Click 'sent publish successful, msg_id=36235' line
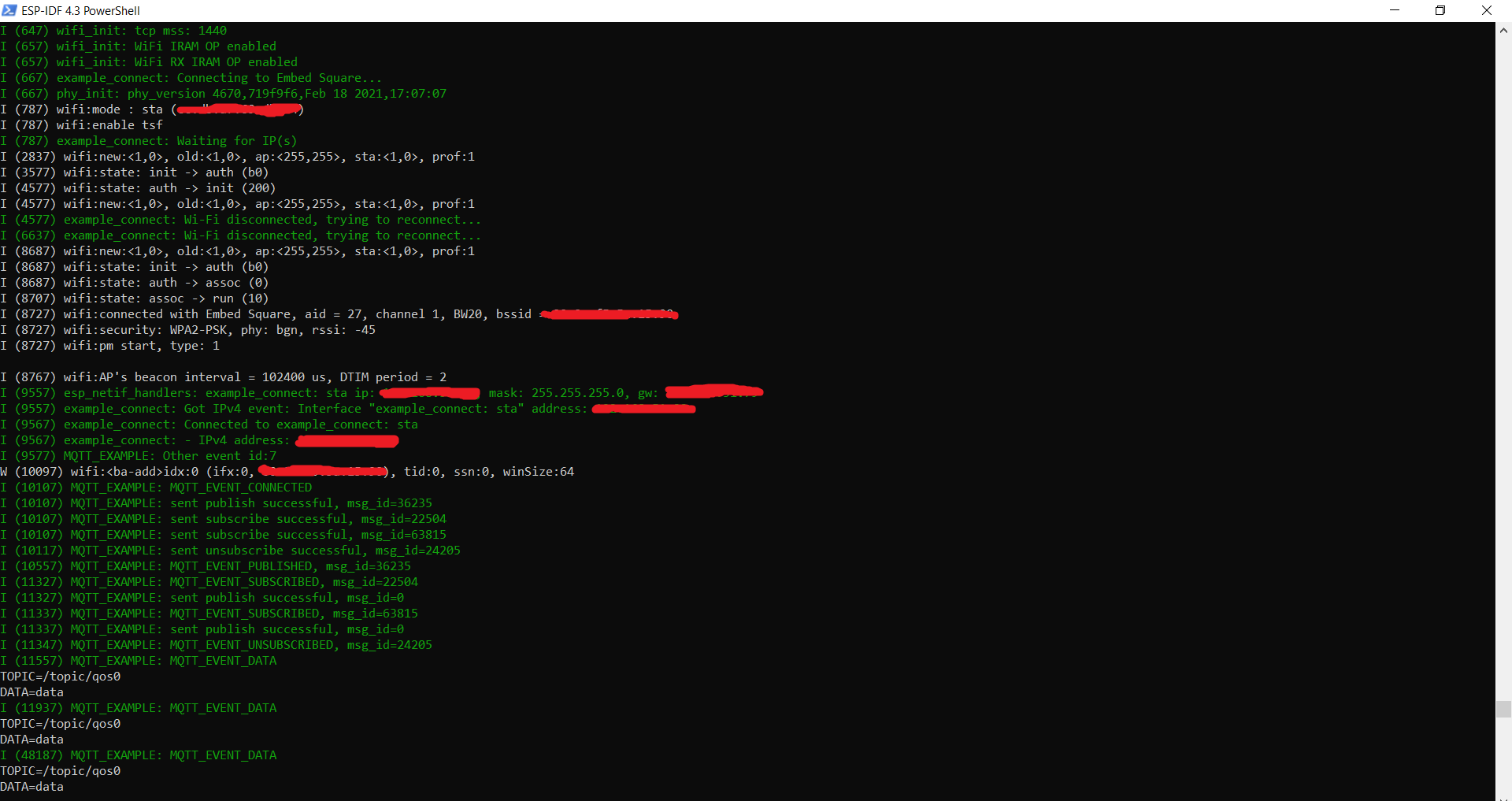 tap(216, 503)
